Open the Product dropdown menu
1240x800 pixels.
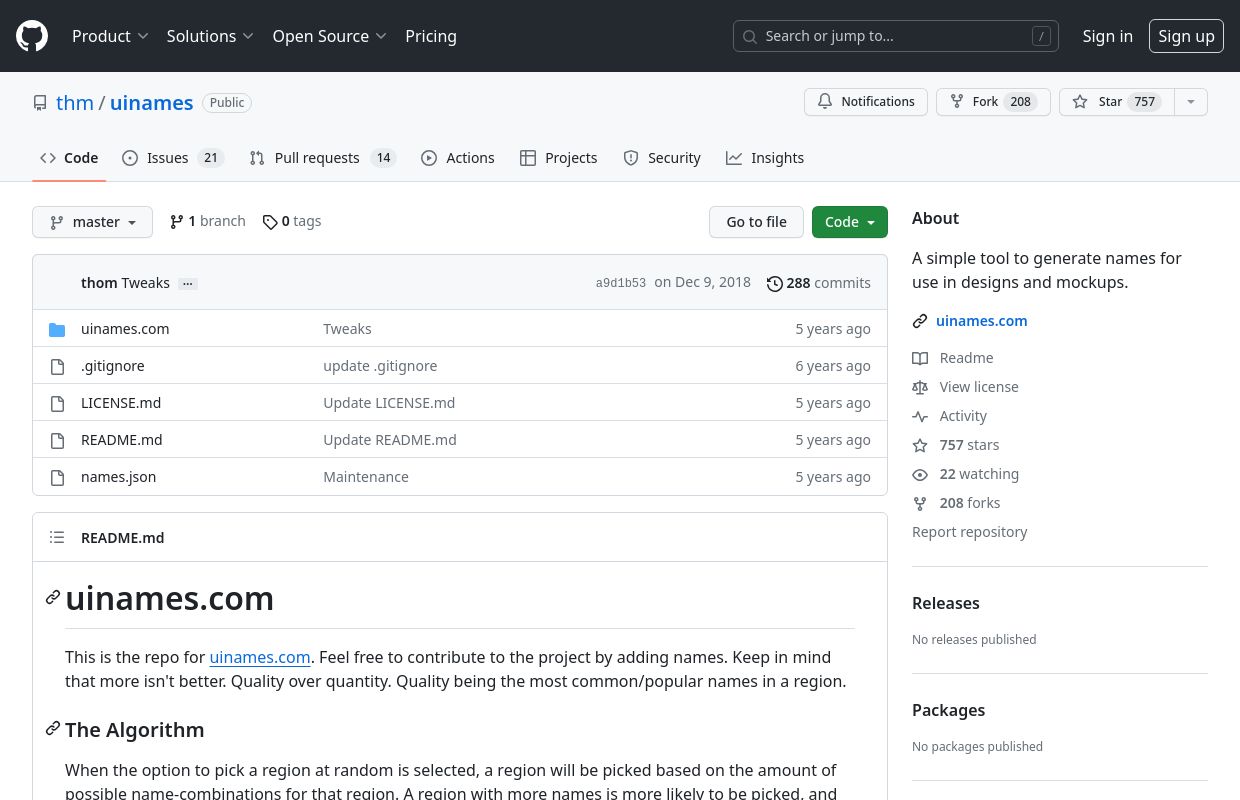tap(110, 36)
